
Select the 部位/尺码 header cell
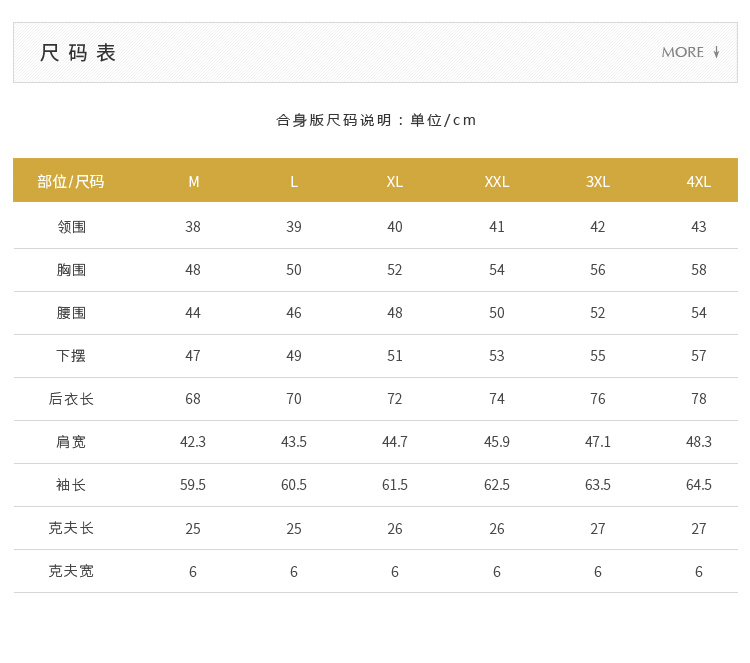[71, 181]
